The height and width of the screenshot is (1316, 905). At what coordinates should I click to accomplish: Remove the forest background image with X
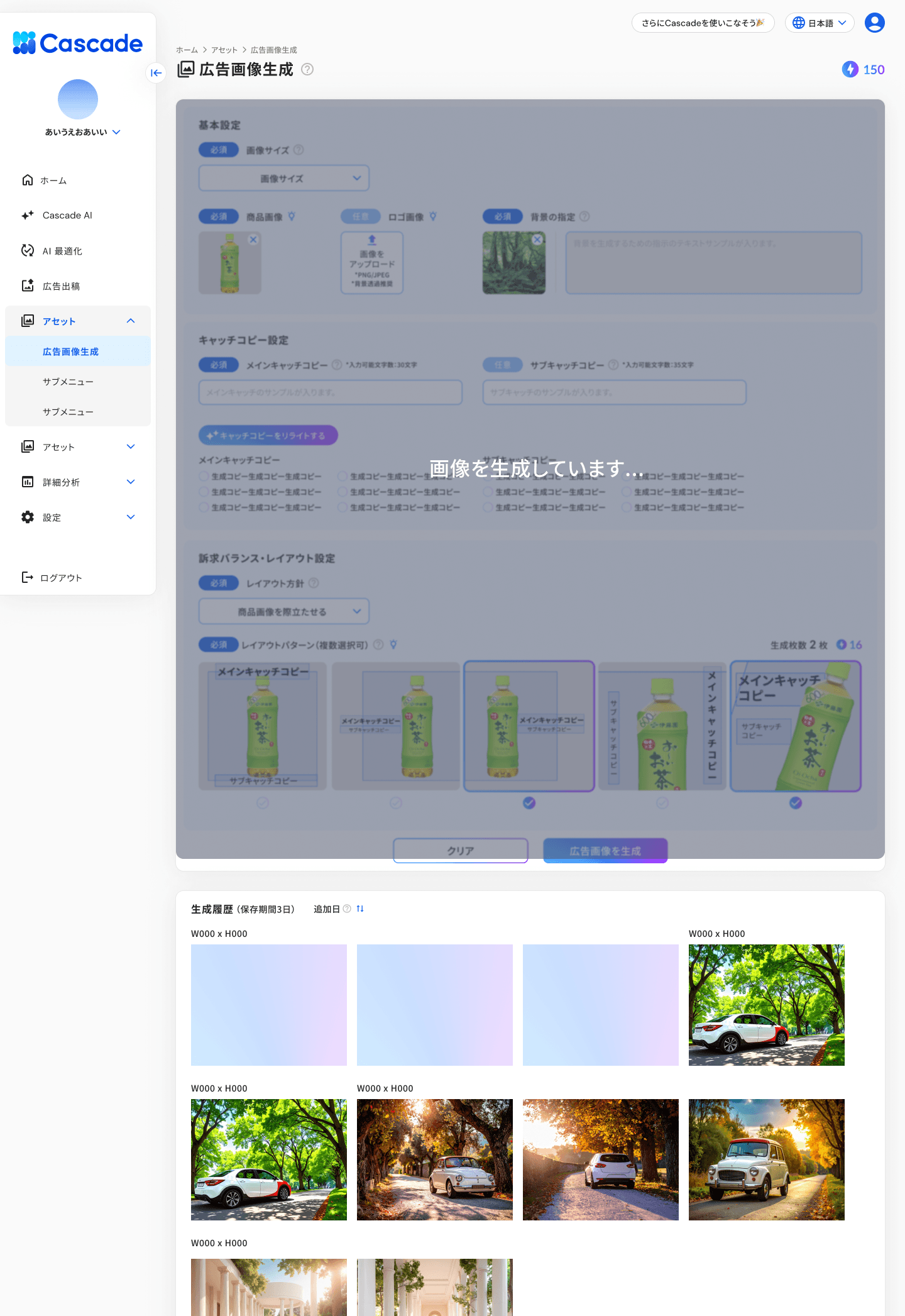(537, 240)
